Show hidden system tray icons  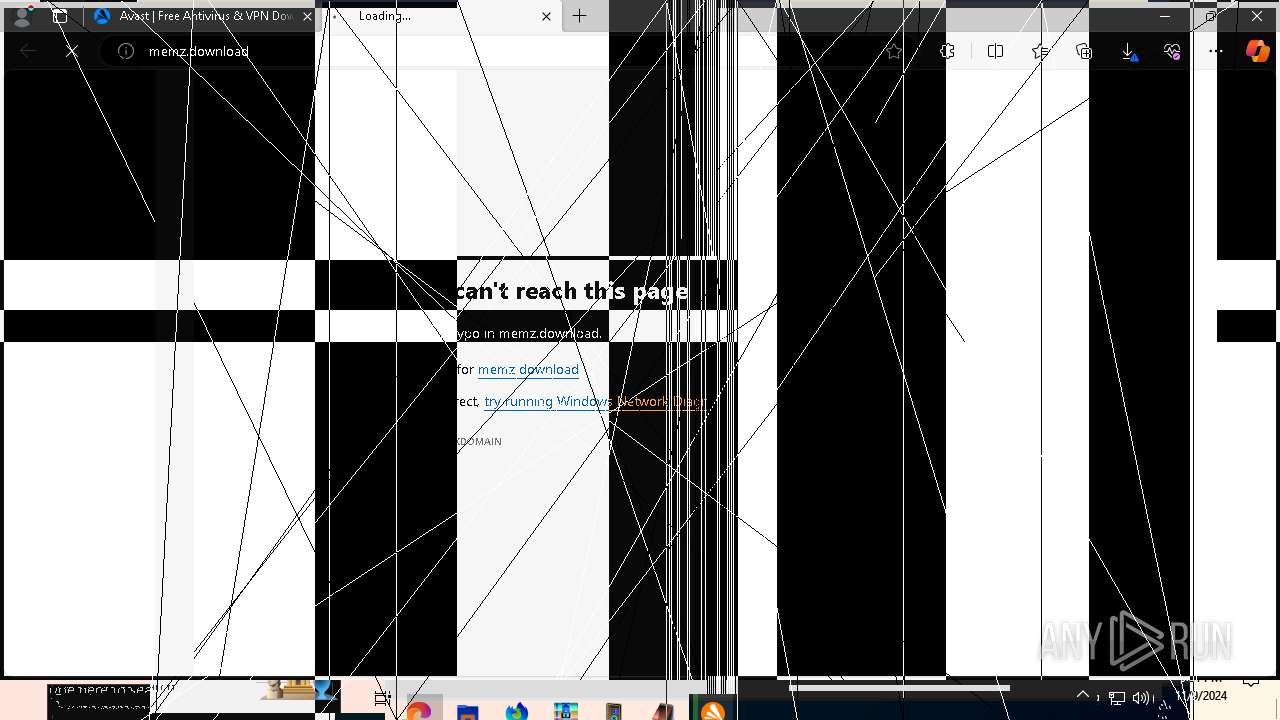(1083, 696)
